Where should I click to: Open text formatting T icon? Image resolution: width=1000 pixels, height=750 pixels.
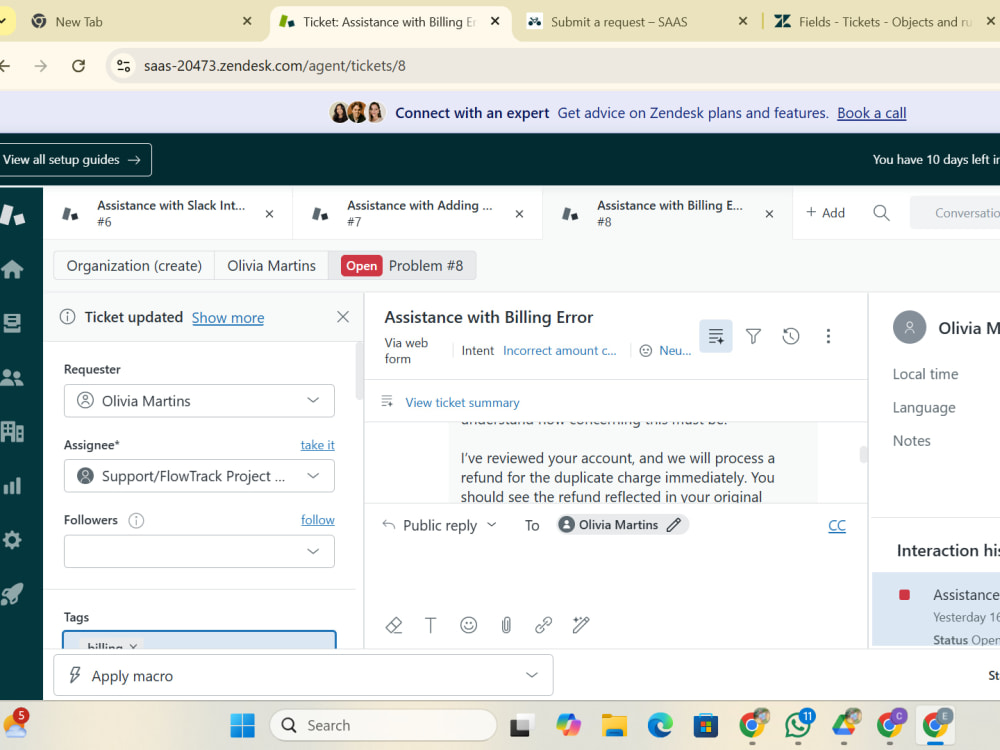pyautogui.click(x=431, y=625)
